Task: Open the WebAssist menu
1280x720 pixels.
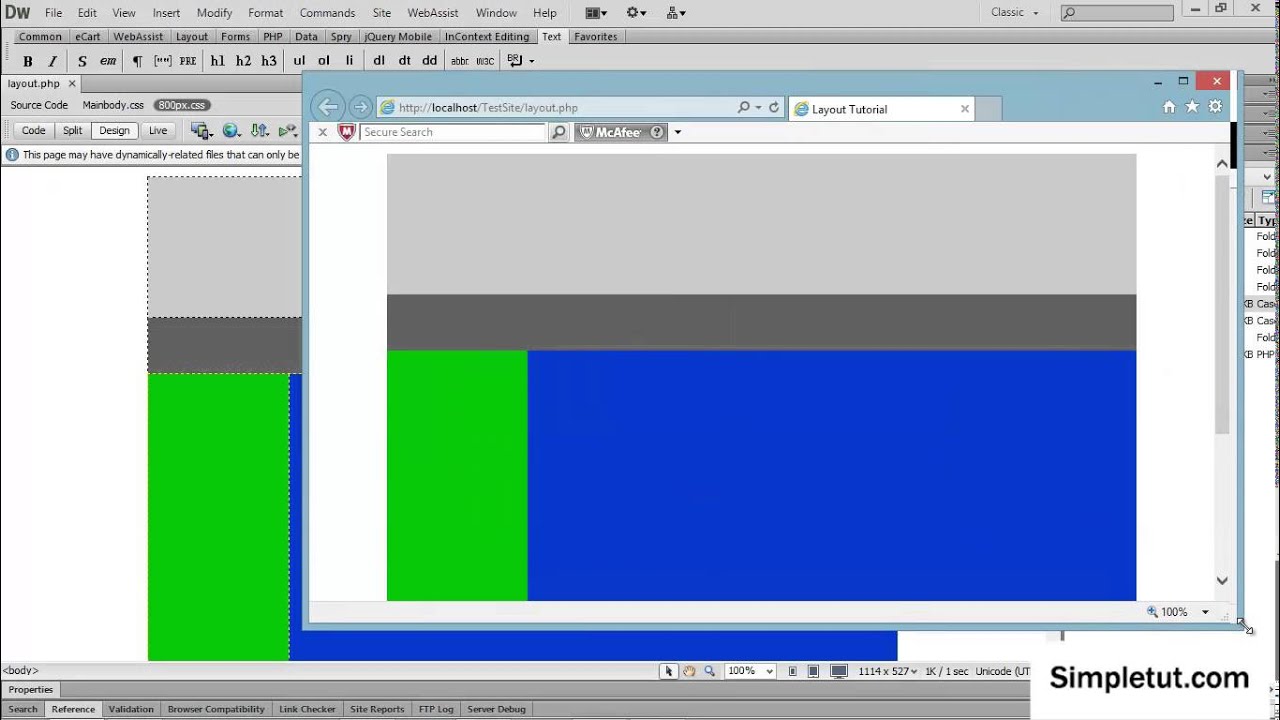Action: point(433,13)
